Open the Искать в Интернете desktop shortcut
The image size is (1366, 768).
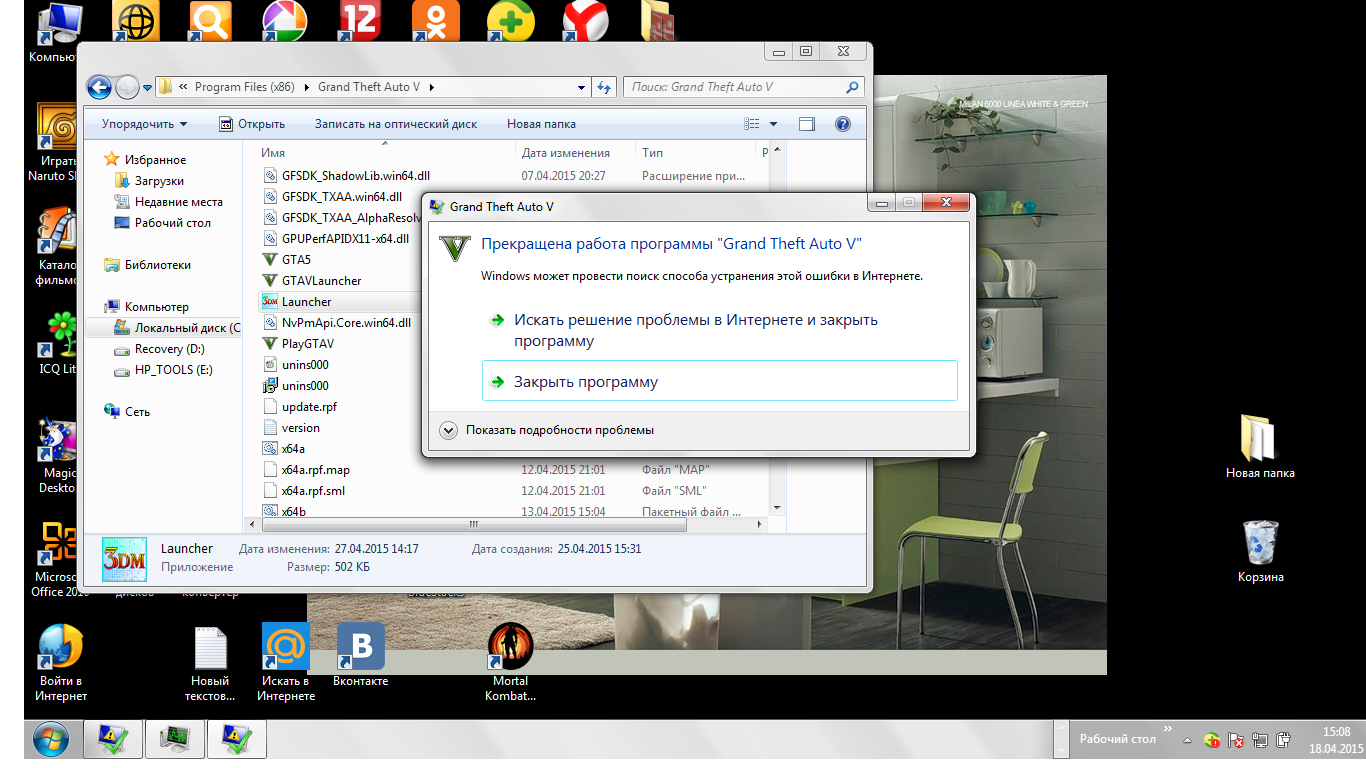click(x=286, y=662)
